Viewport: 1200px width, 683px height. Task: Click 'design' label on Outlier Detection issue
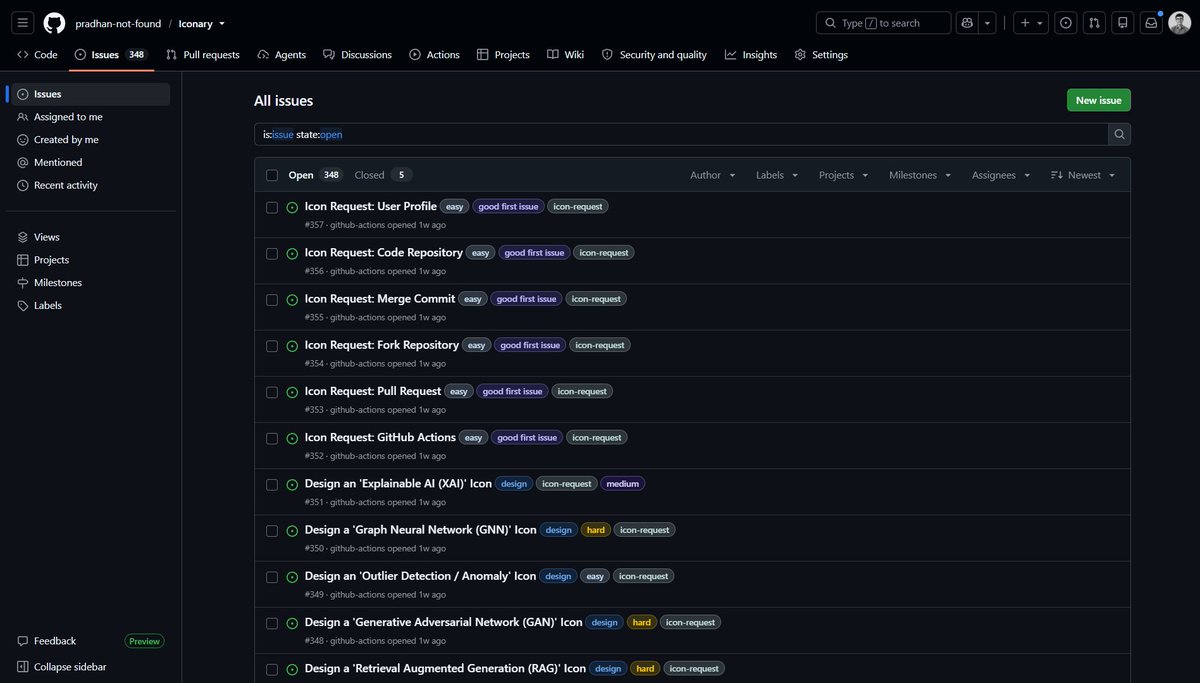[558, 576]
